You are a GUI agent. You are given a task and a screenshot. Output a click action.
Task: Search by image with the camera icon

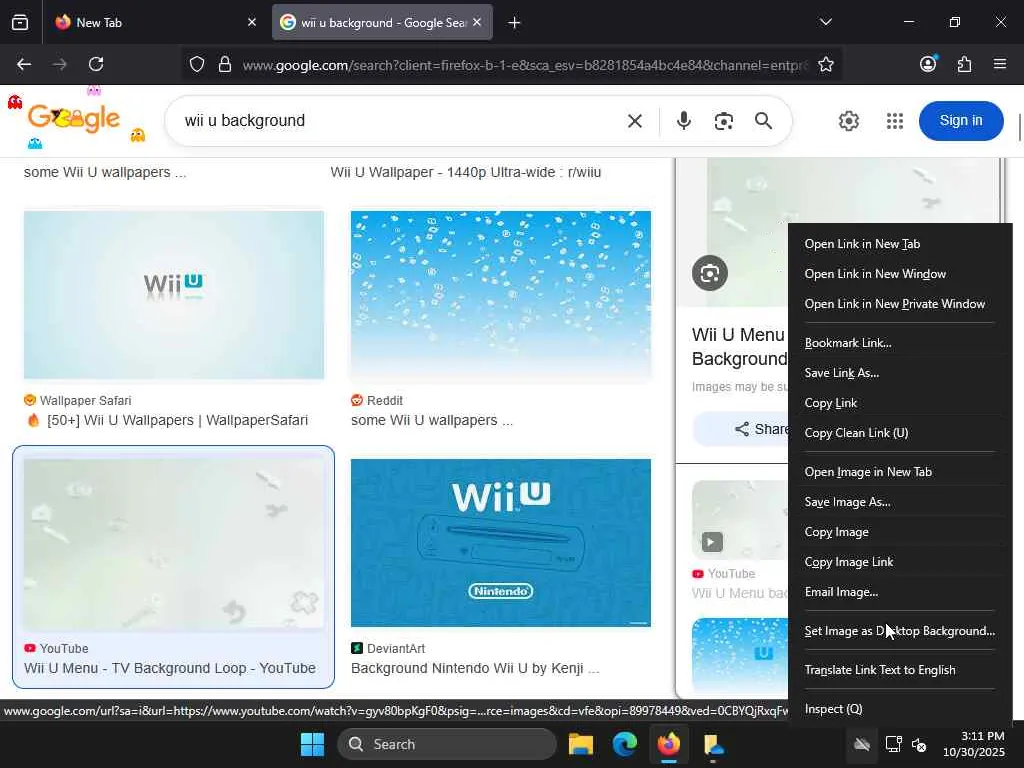724,121
